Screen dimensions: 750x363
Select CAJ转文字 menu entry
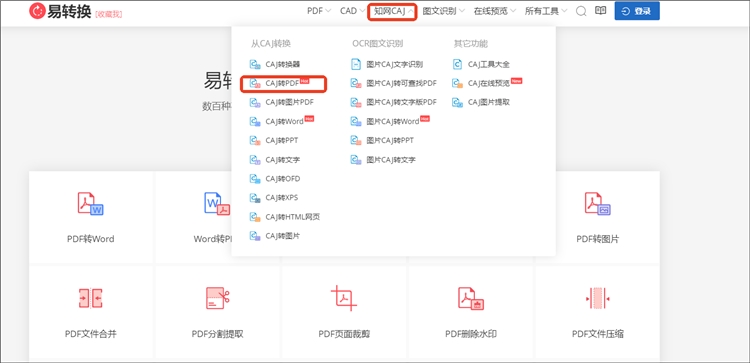(275, 160)
